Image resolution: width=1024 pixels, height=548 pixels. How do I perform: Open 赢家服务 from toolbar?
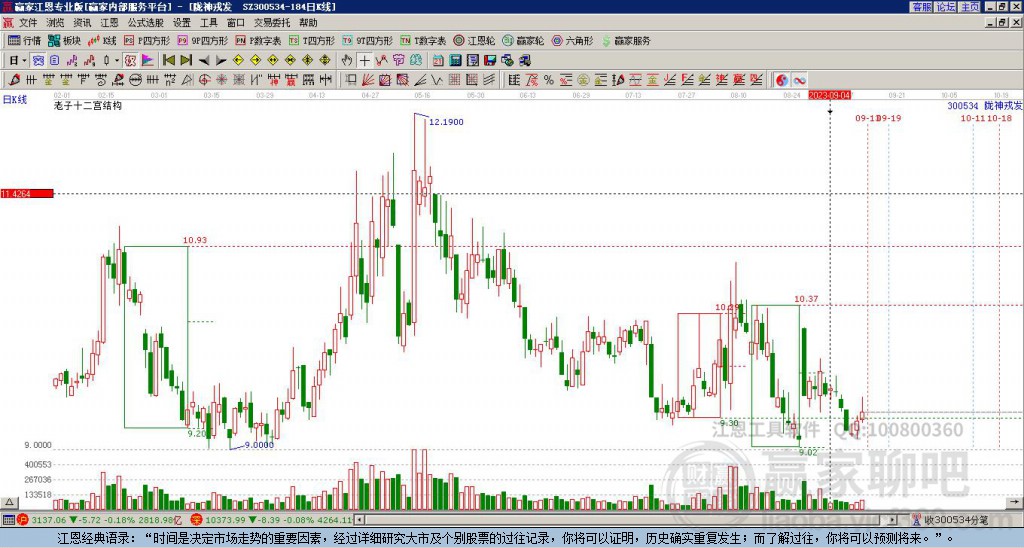(x=626, y=40)
